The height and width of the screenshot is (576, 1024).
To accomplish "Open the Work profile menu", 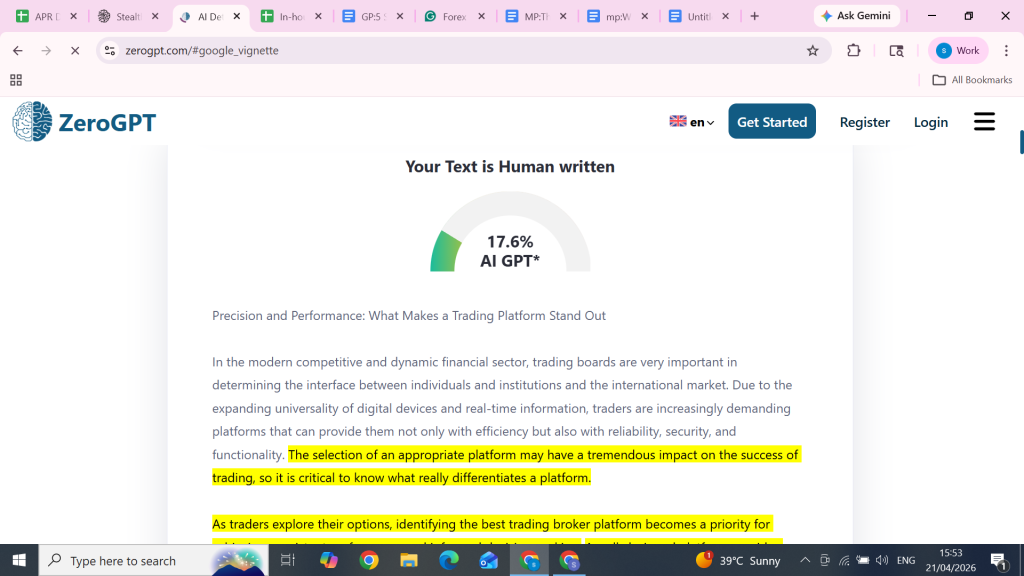I will (x=957, y=51).
